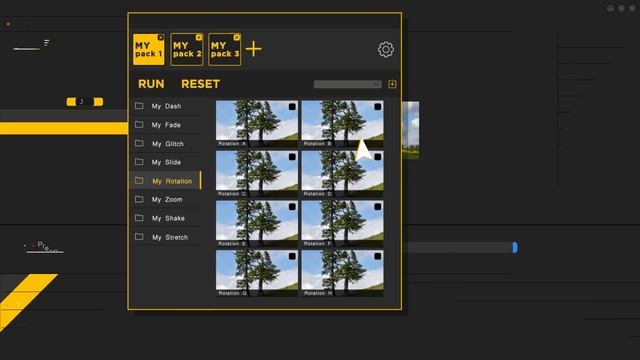The image size is (640, 360).
Task: Select the Rotation E preset thumbnail
Action: (257, 224)
